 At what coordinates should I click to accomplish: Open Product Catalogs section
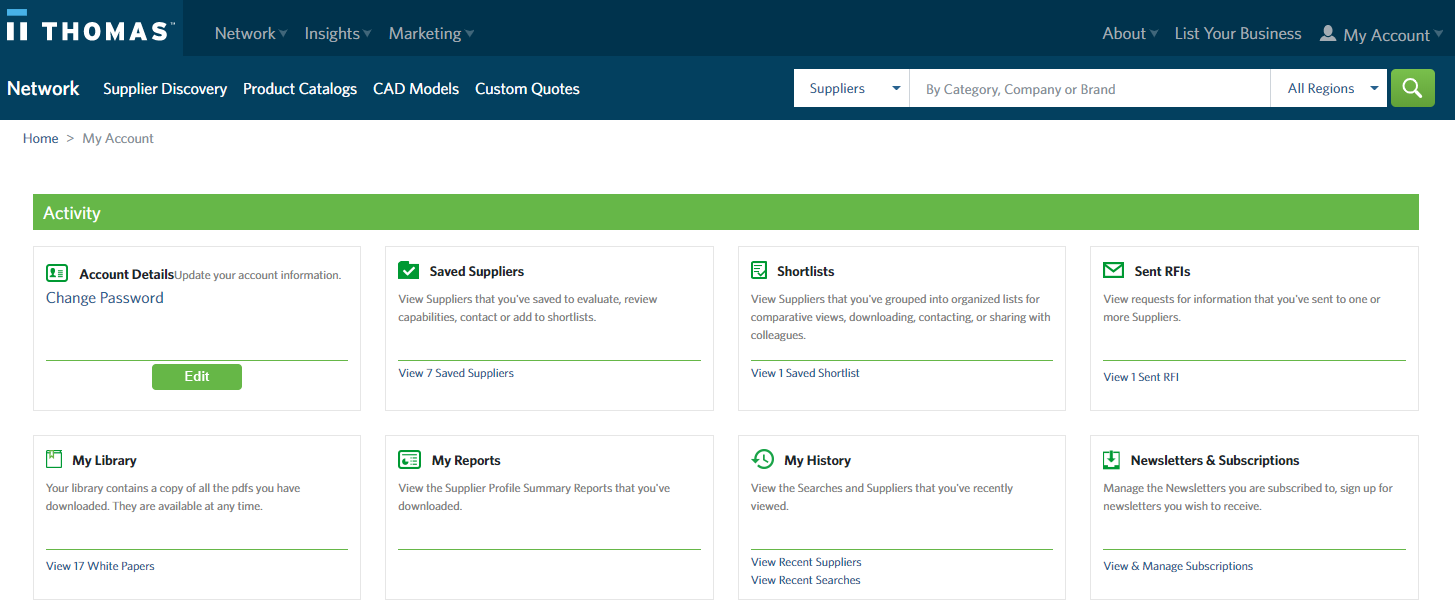(x=300, y=88)
